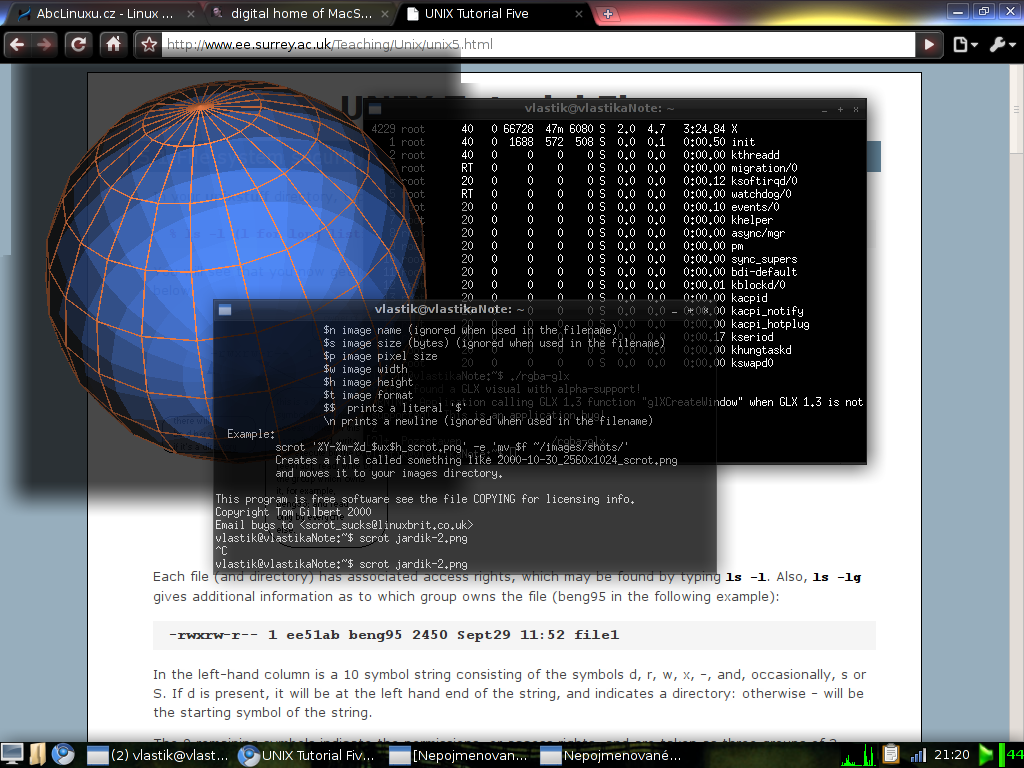1024x768 pixels.
Task: Open the file manager taskbar icon
Action: point(38,754)
